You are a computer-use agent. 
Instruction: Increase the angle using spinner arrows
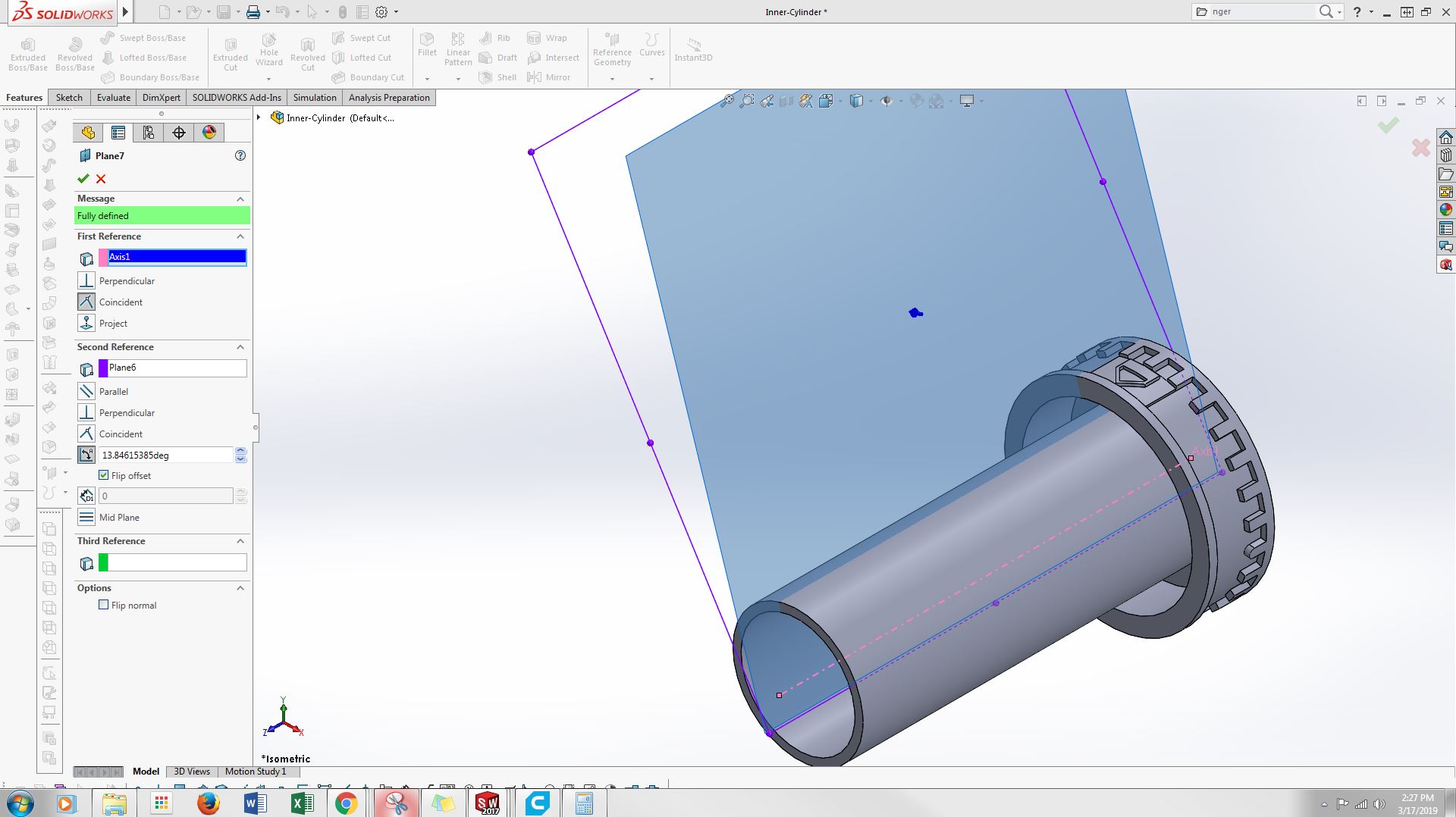click(x=240, y=451)
